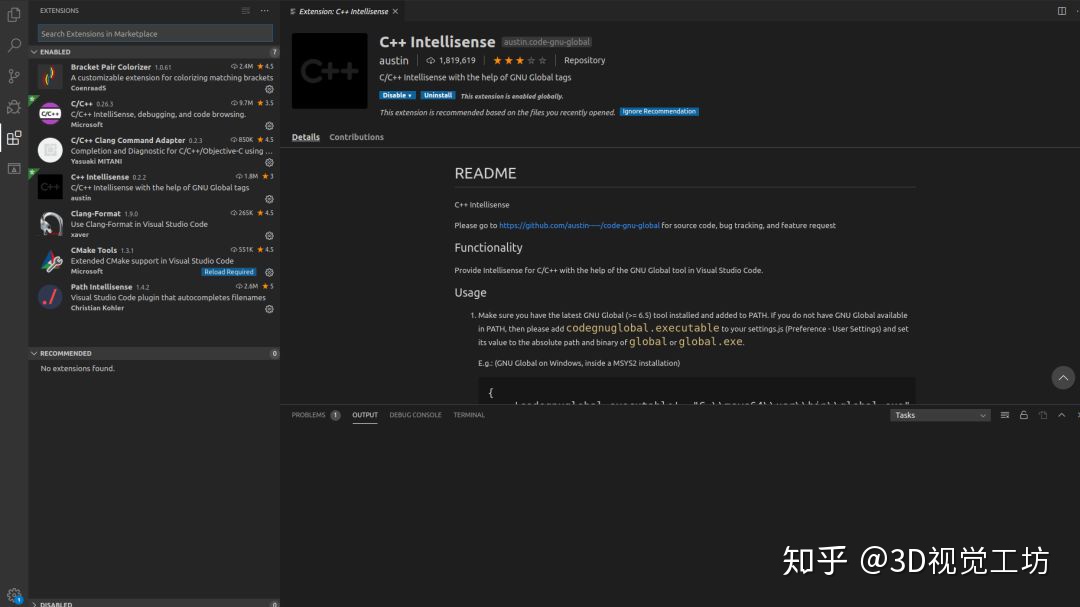Toggle the output scroll lock
Image resolution: width=1080 pixels, height=607 pixels.
1024,415
